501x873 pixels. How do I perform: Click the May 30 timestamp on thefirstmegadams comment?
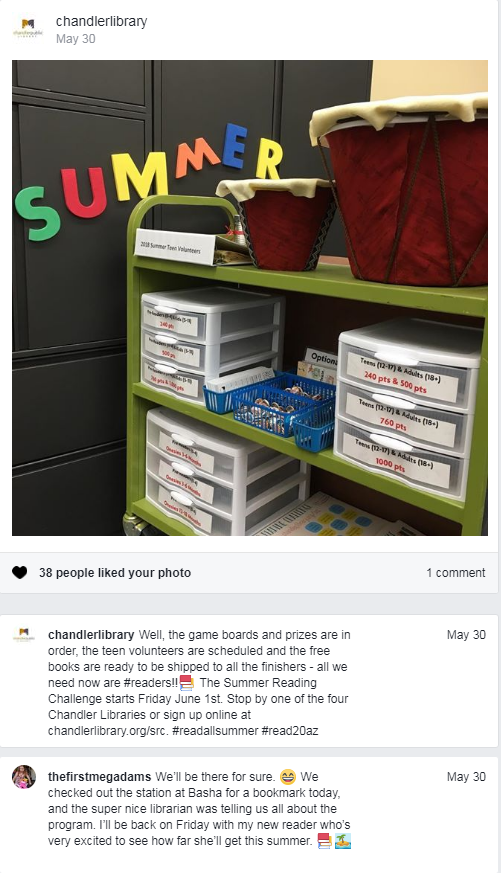466,777
